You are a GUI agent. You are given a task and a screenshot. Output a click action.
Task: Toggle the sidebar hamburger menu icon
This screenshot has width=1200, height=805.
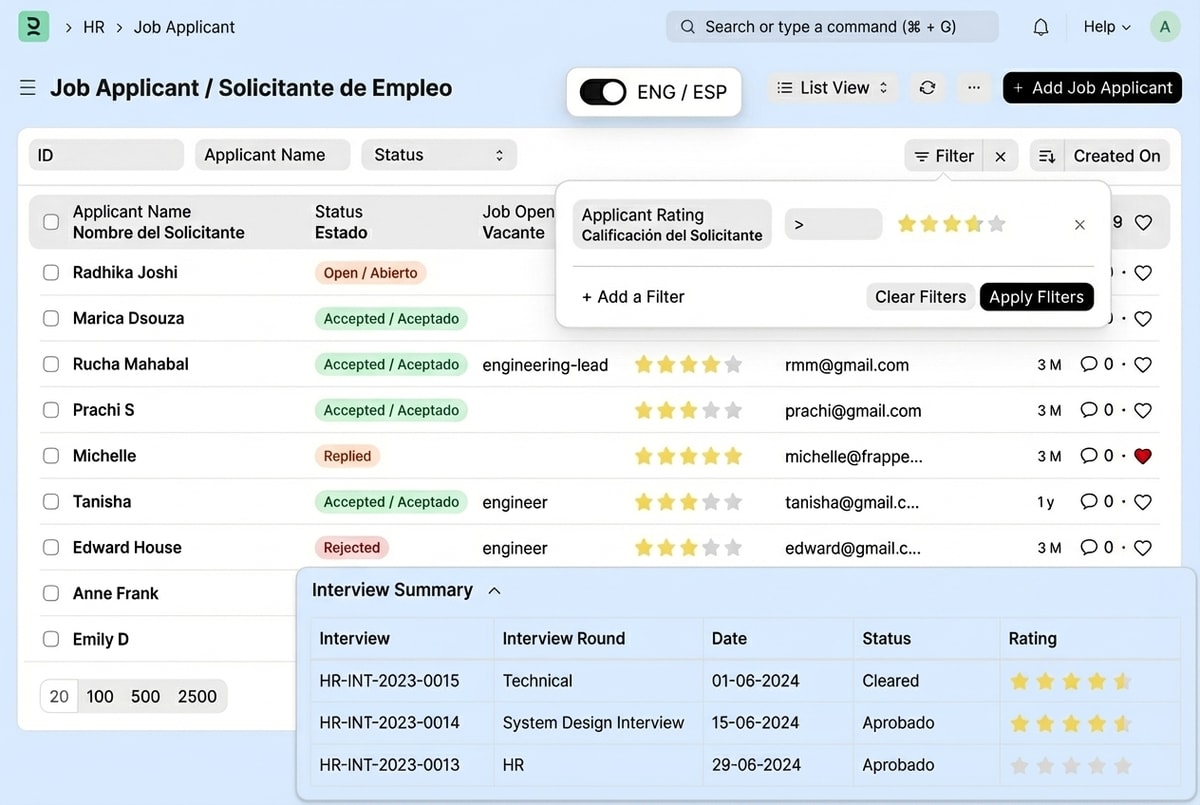(28, 88)
